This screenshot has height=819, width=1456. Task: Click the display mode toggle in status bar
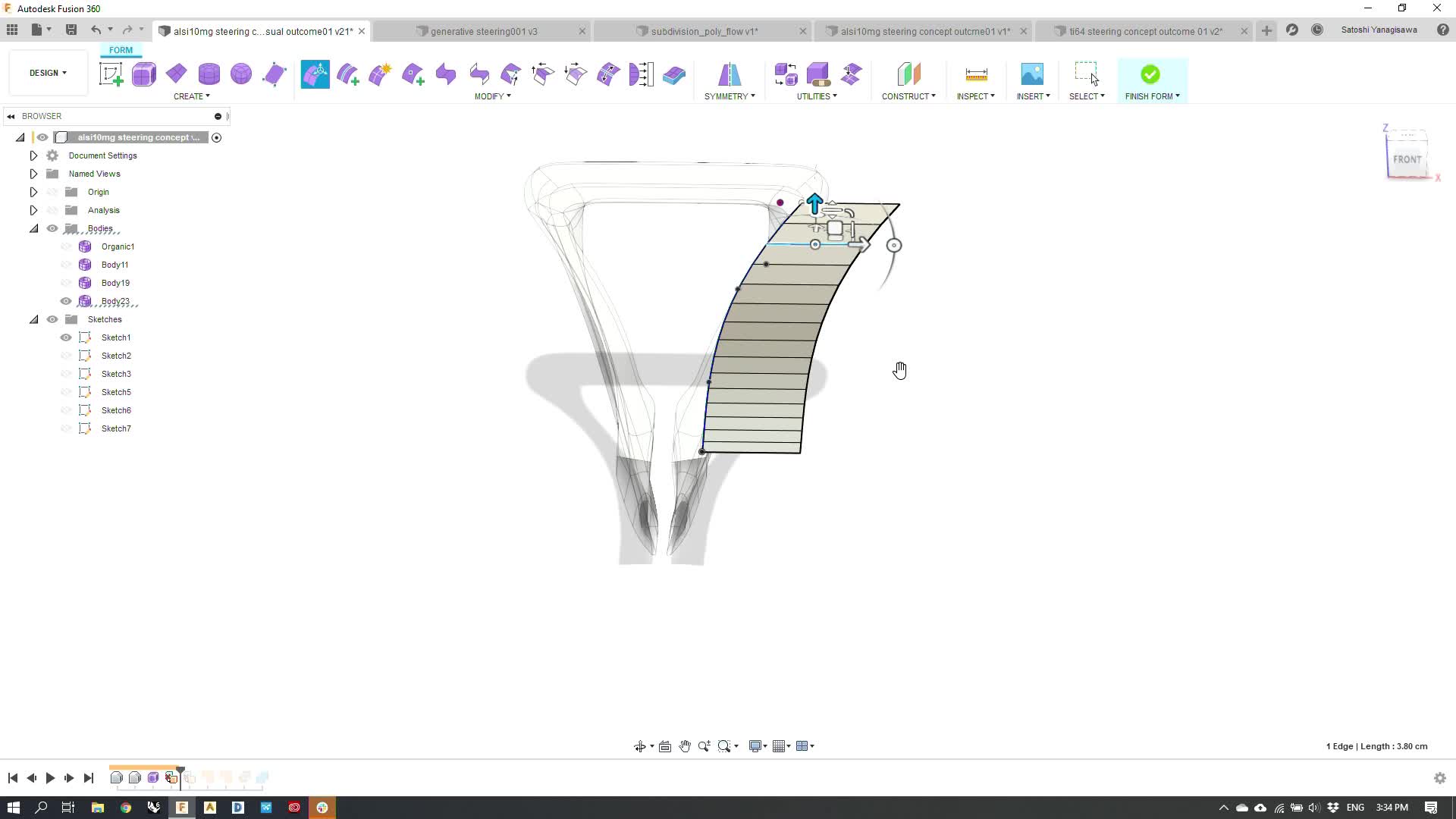(757, 746)
